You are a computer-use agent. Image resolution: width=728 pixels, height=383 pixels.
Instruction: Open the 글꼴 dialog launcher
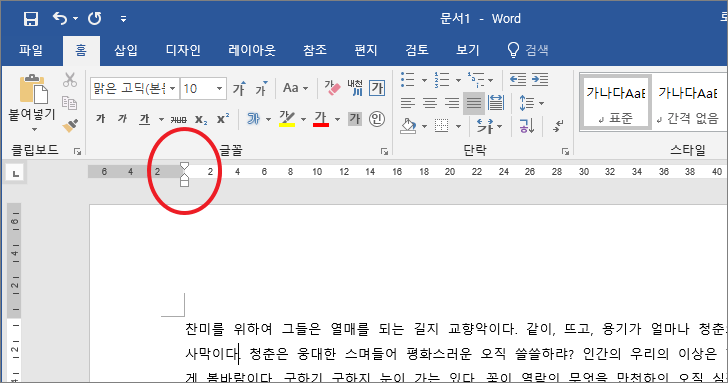point(384,151)
